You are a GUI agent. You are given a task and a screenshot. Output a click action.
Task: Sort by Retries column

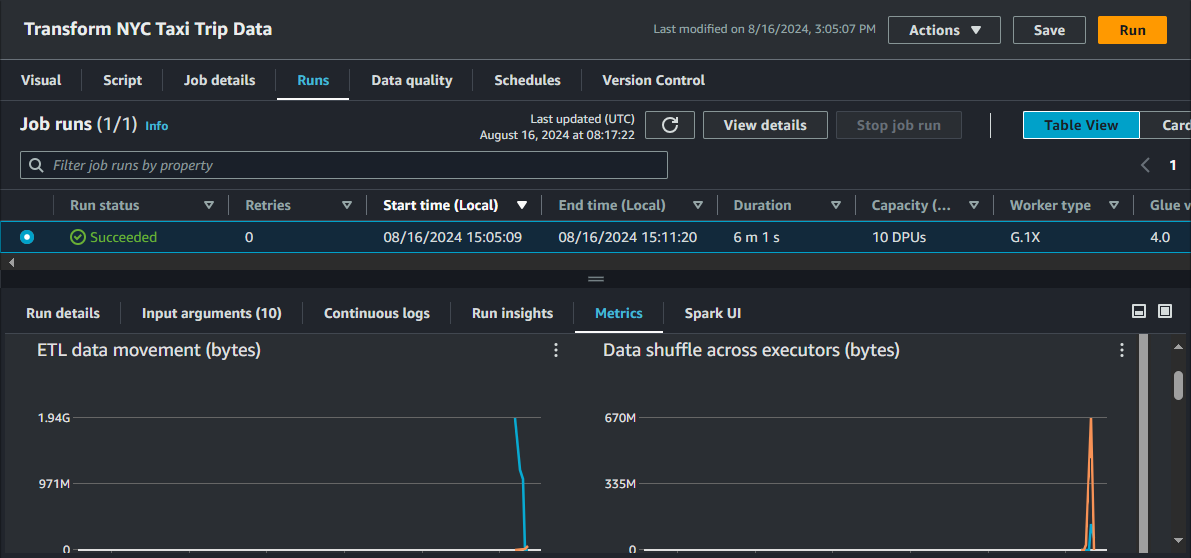tap(347, 206)
